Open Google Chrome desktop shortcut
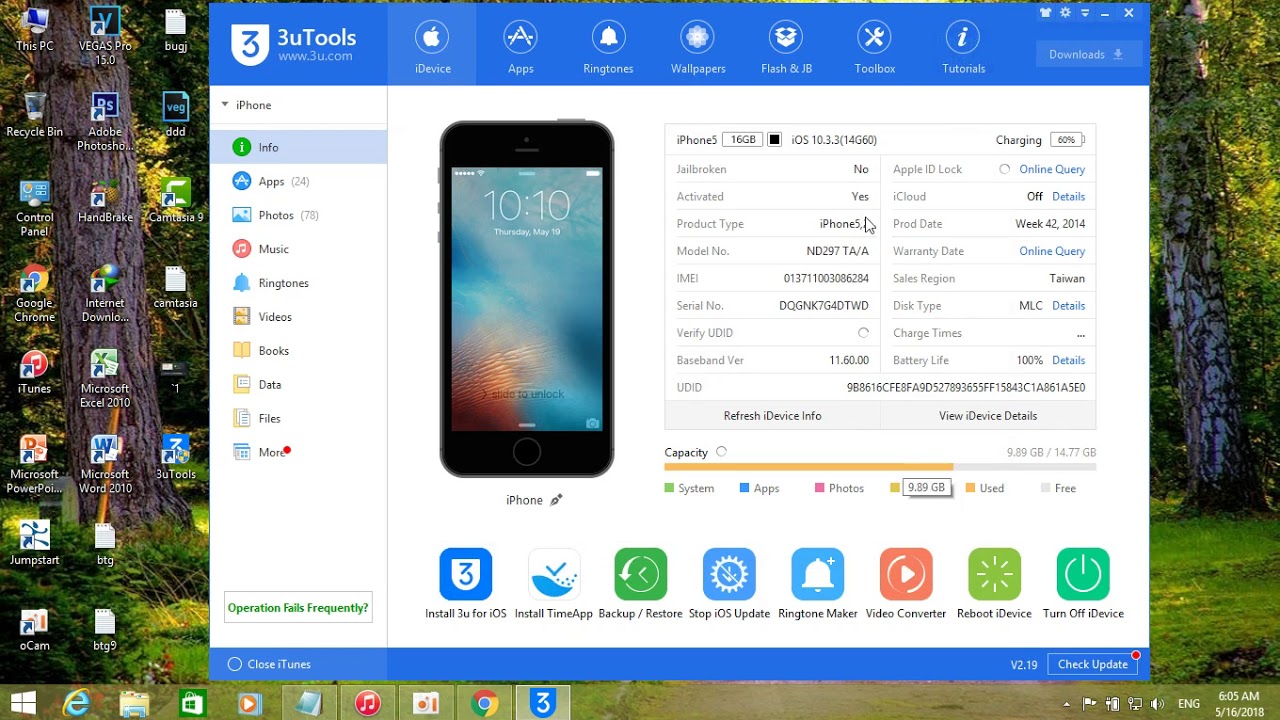This screenshot has width=1280, height=720. coord(34,293)
